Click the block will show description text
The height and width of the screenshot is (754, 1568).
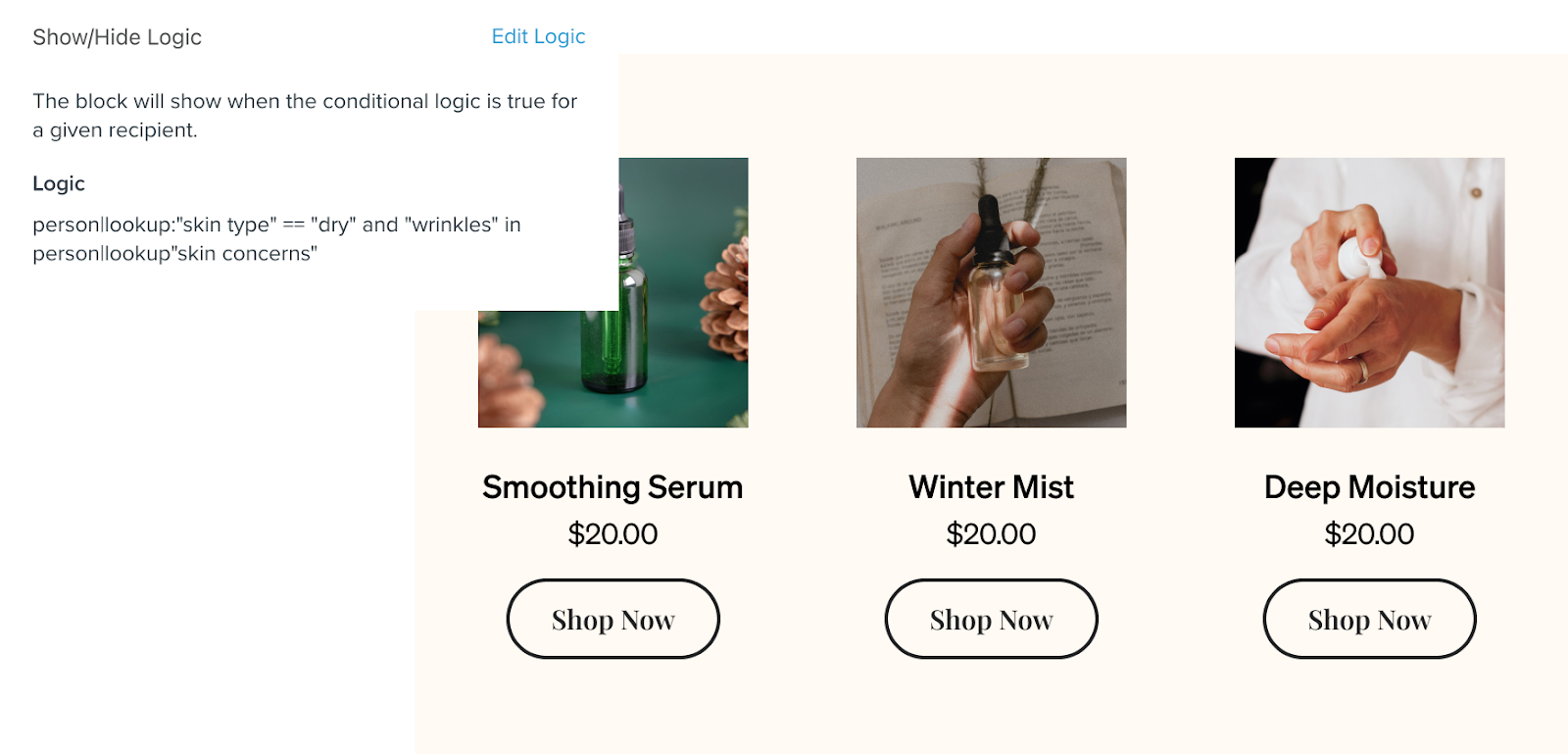305,116
